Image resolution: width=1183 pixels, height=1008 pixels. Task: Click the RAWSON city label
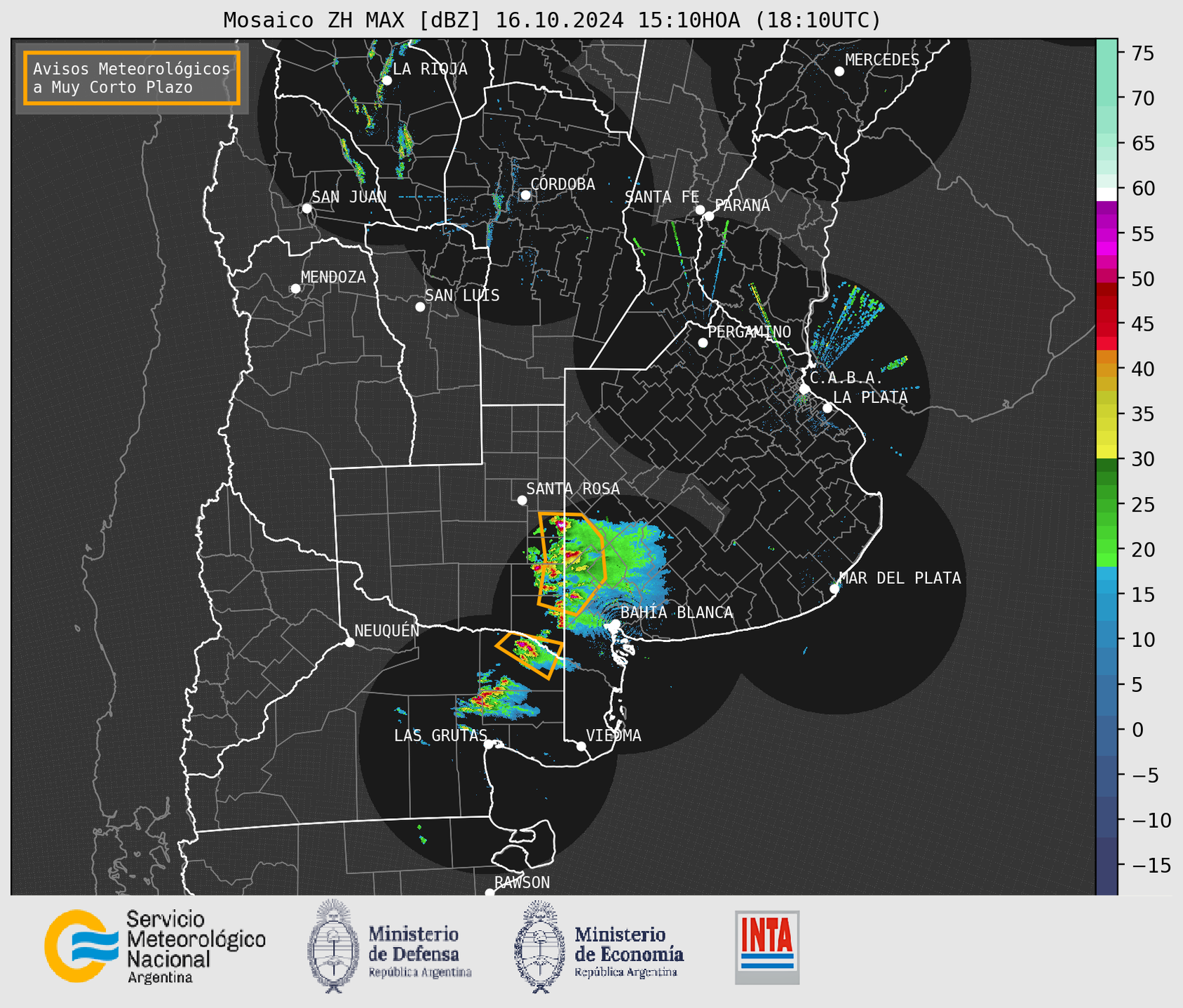pyautogui.click(x=522, y=883)
